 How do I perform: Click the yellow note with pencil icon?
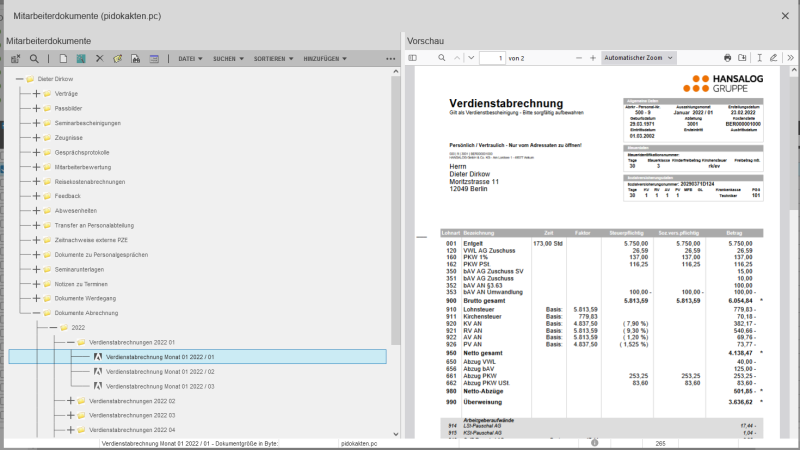point(117,59)
